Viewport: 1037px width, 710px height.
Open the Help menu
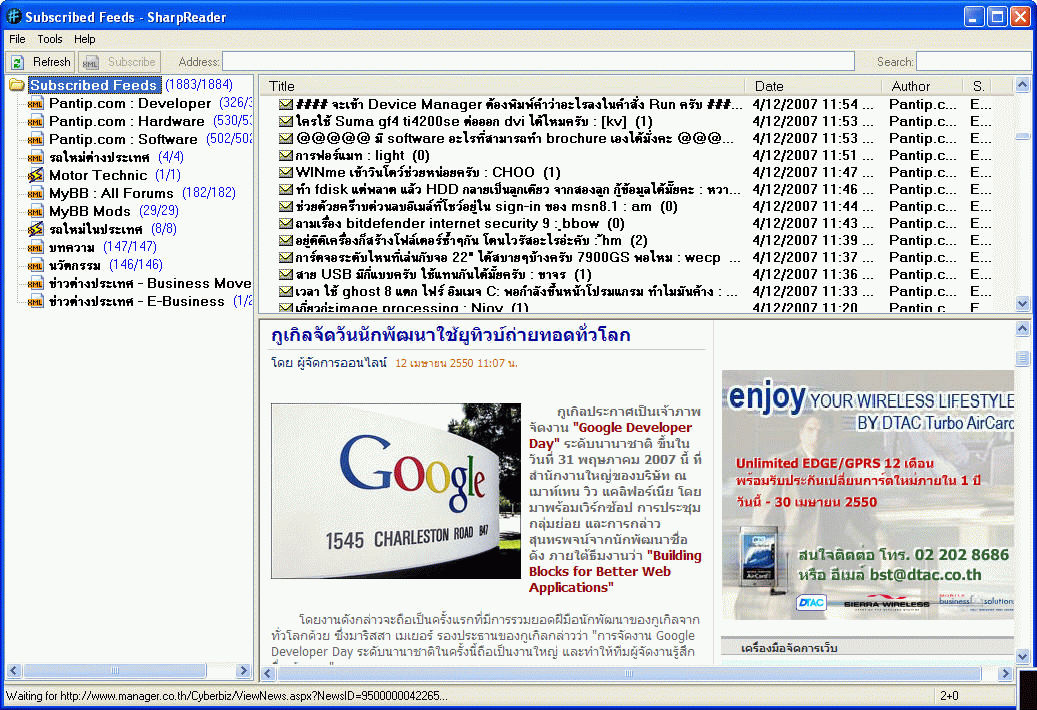click(x=85, y=39)
